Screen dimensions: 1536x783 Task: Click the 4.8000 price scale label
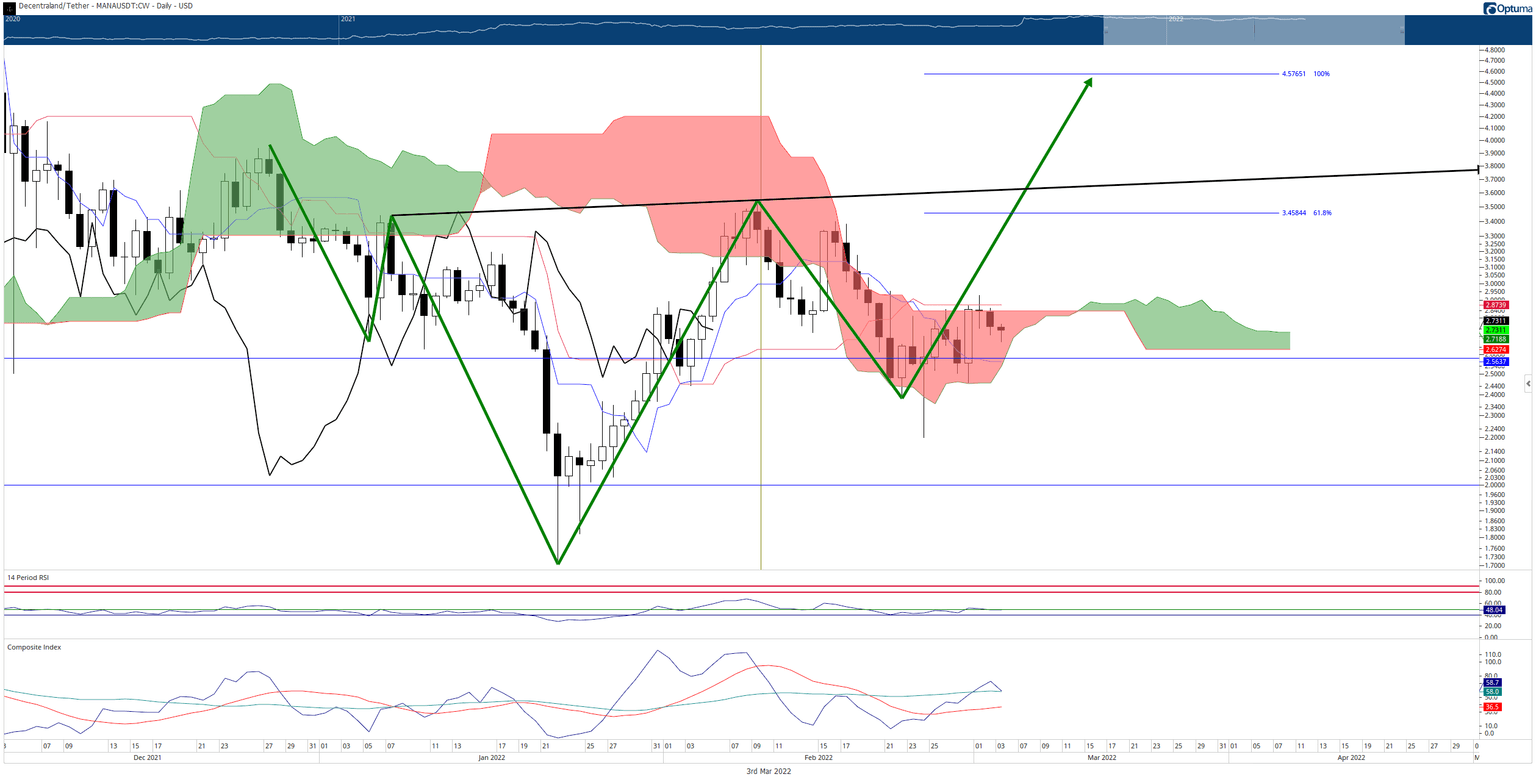pyautogui.click(x=1497, y=50)
